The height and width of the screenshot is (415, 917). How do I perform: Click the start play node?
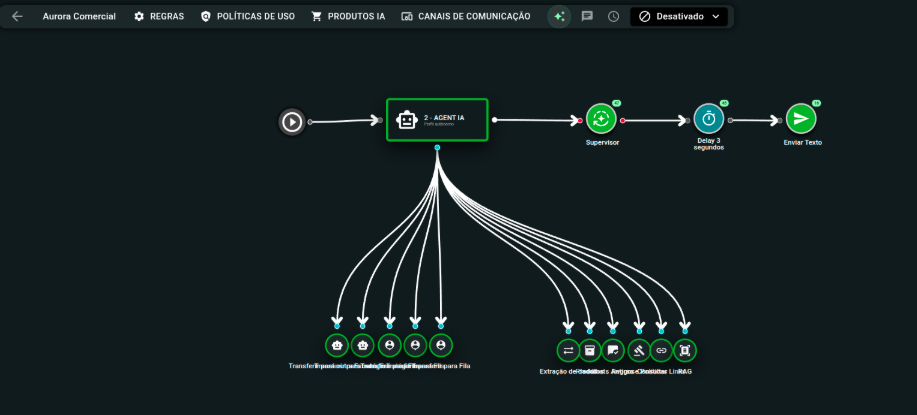pyautogui.click(x=291, y=121)
